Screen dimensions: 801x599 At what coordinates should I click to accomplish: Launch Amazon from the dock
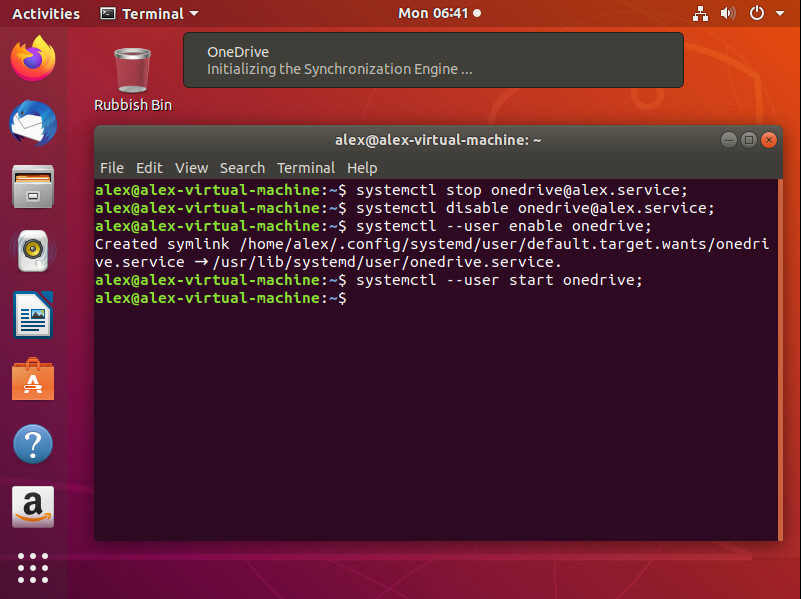coord(33,507)
